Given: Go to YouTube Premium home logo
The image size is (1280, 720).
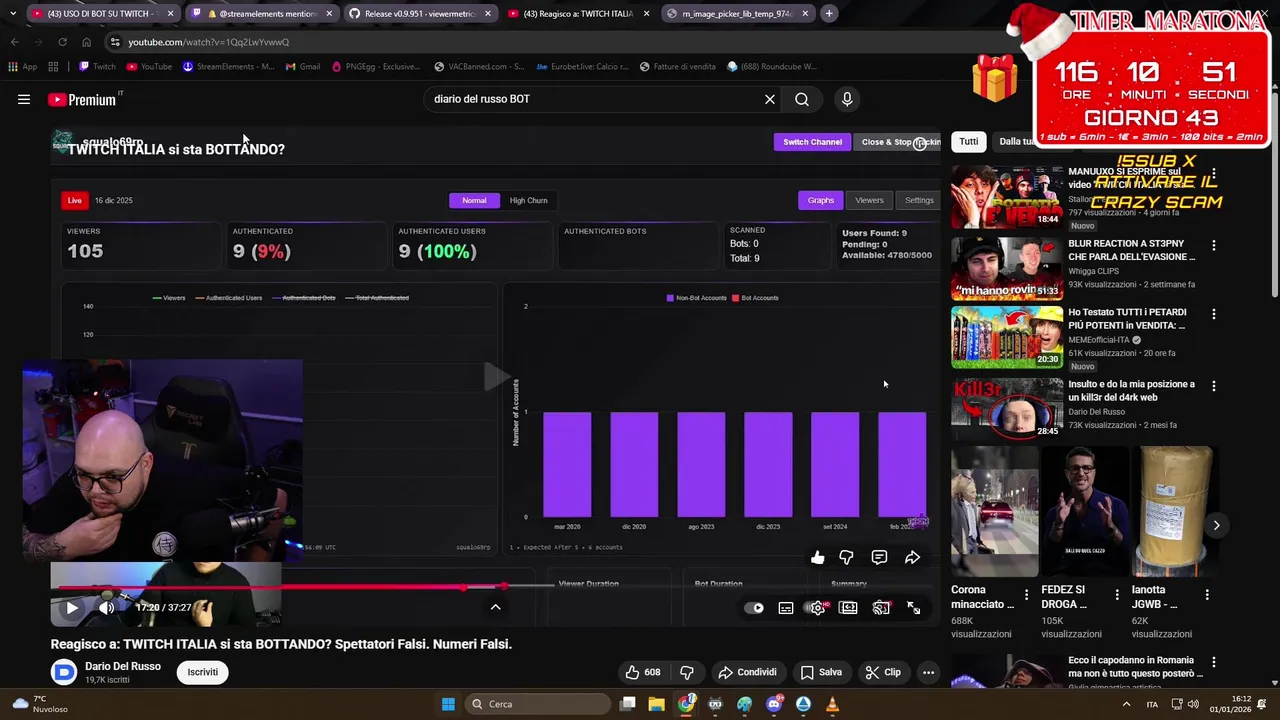Looking at the screenshot, I should click(84, 99).
